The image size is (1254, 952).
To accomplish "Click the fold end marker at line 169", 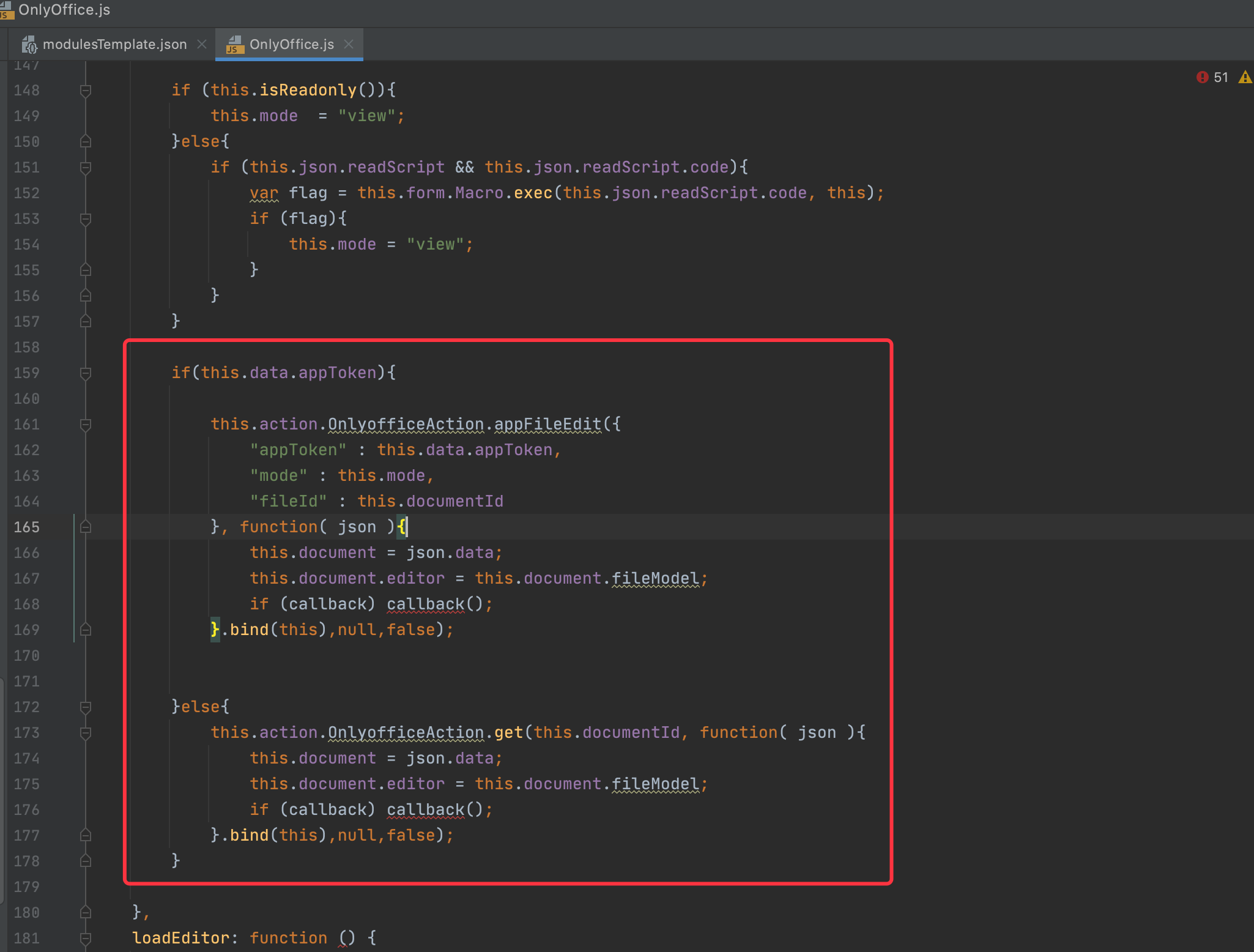I will click(86, 630).
